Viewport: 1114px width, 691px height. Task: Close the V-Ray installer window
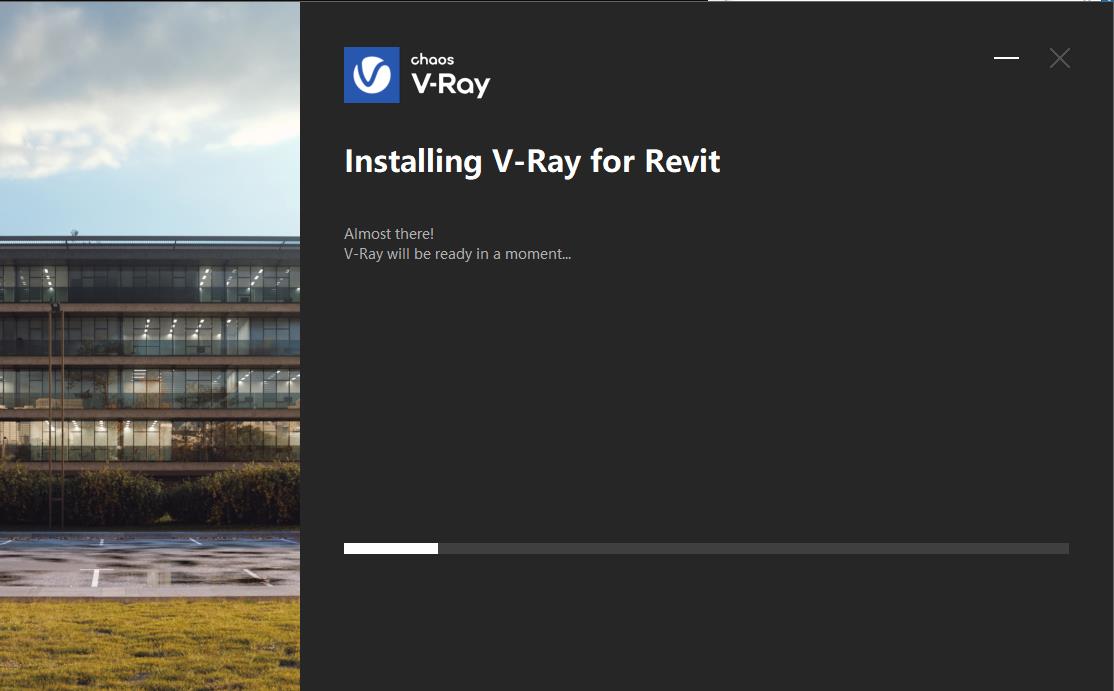coord(1059,58)
